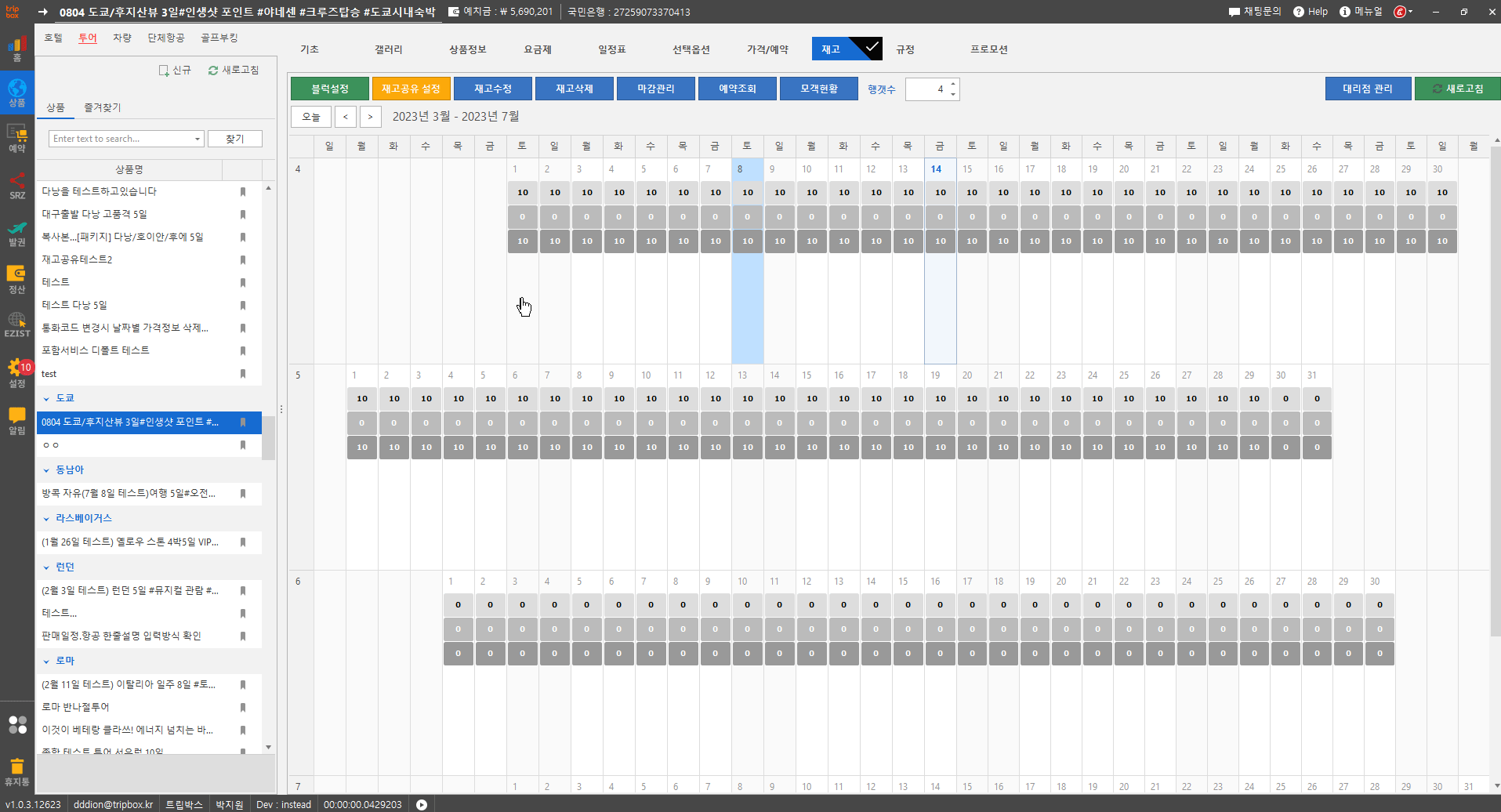Viewport: 1501px width, 812px height.
Task: Click the calendar vertical scrollbar
Action: pyautogui.click(x=1495, y=392)
